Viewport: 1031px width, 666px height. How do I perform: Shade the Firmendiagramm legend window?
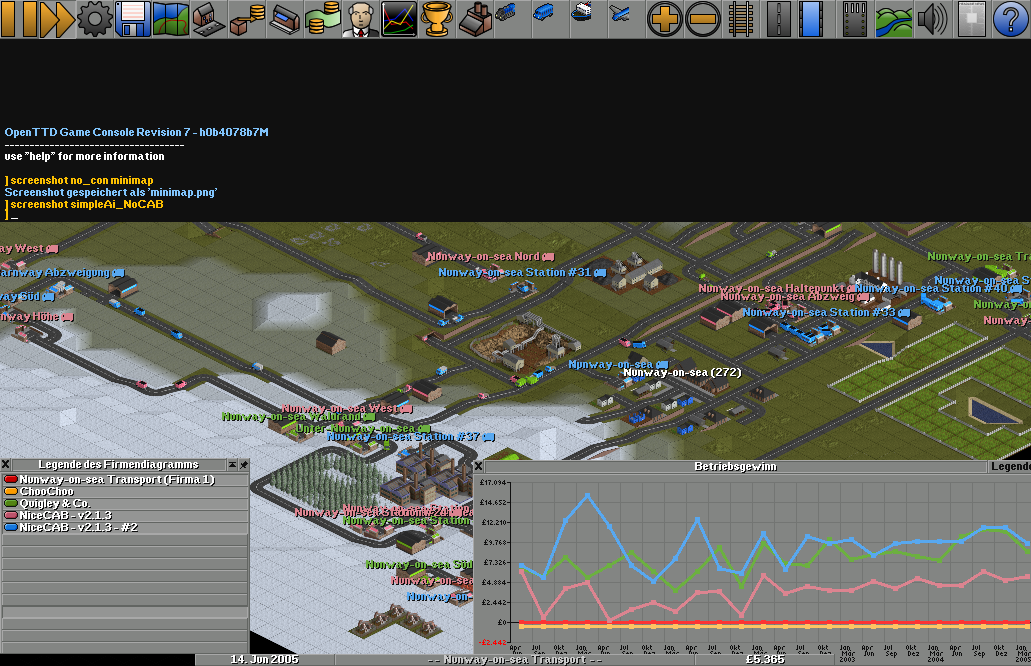(x=232, y=465)
